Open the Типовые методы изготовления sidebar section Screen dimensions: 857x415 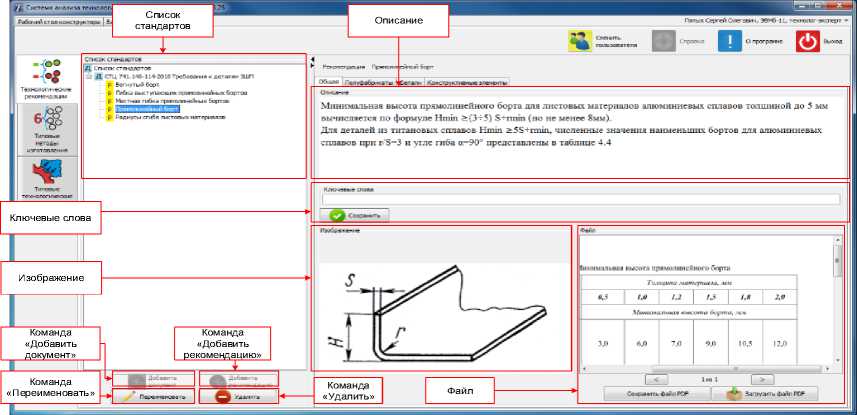45,126
